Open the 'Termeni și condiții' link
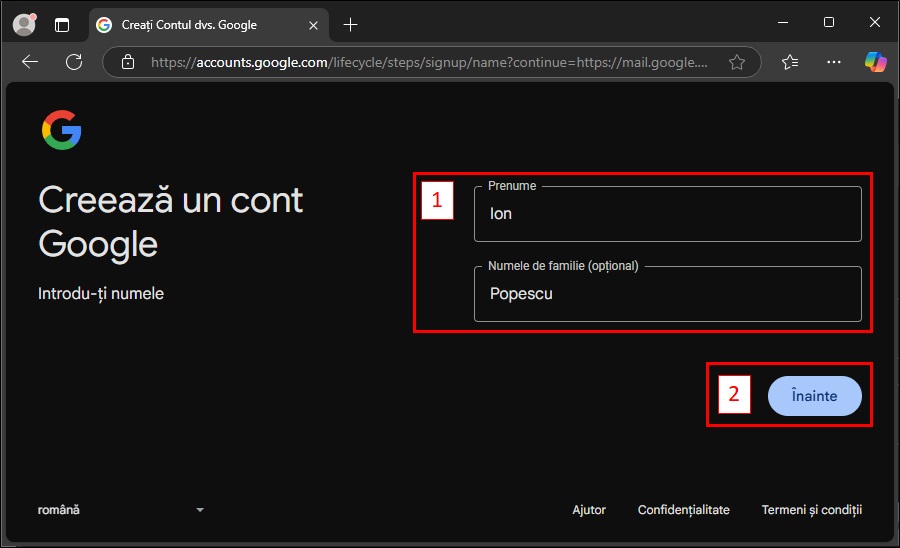This screenshot has width=900, height=548. pyautogui.click(x=811, y=510)
